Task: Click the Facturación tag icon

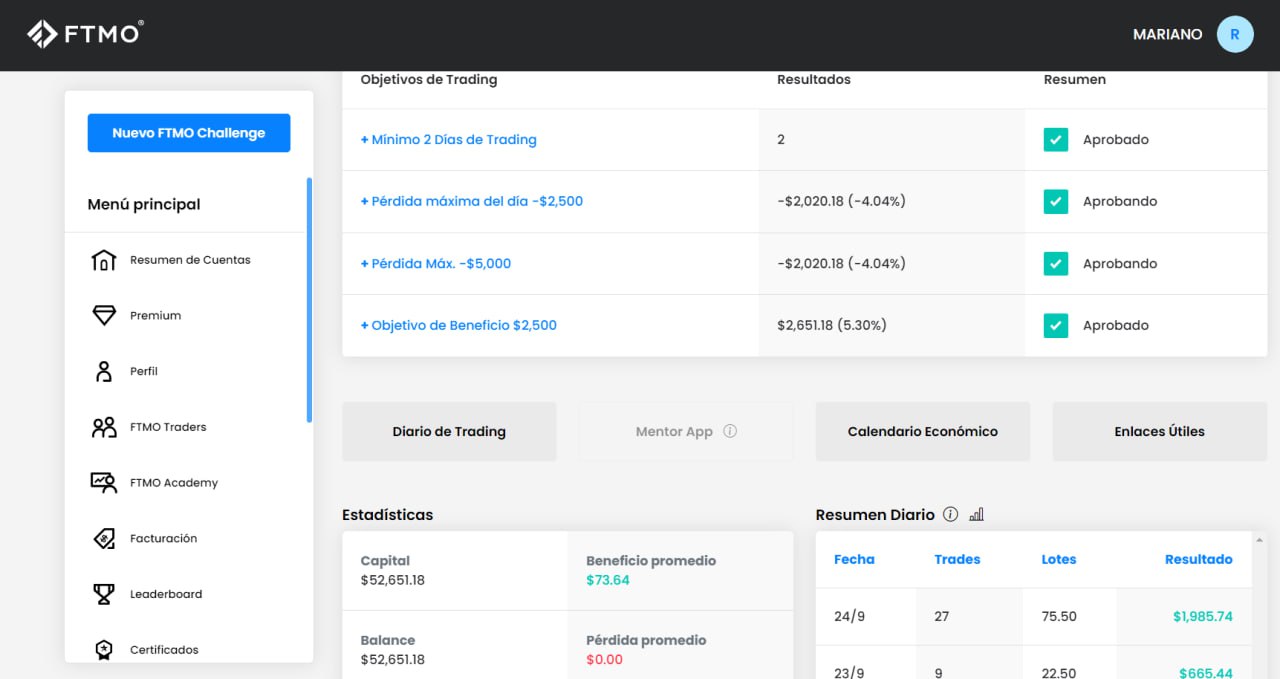Action: 103,538
